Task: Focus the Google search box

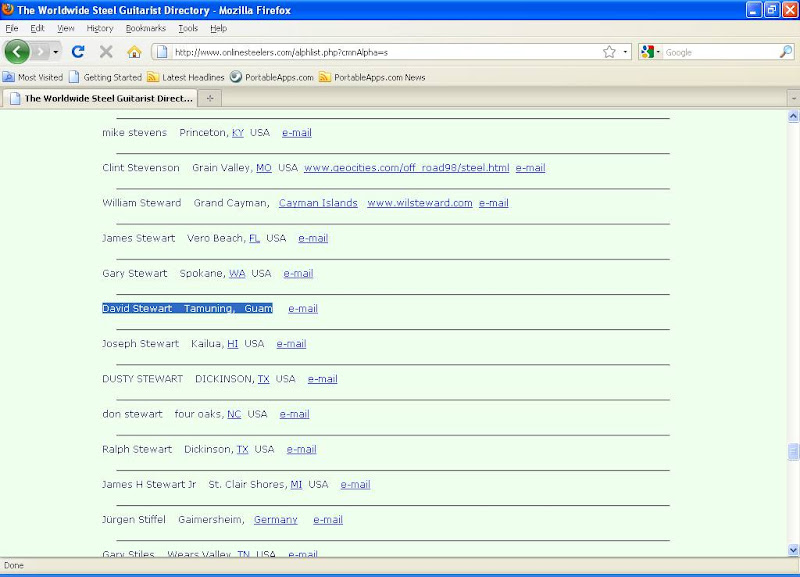Action: pyautogui.click(x=720, y=52)
